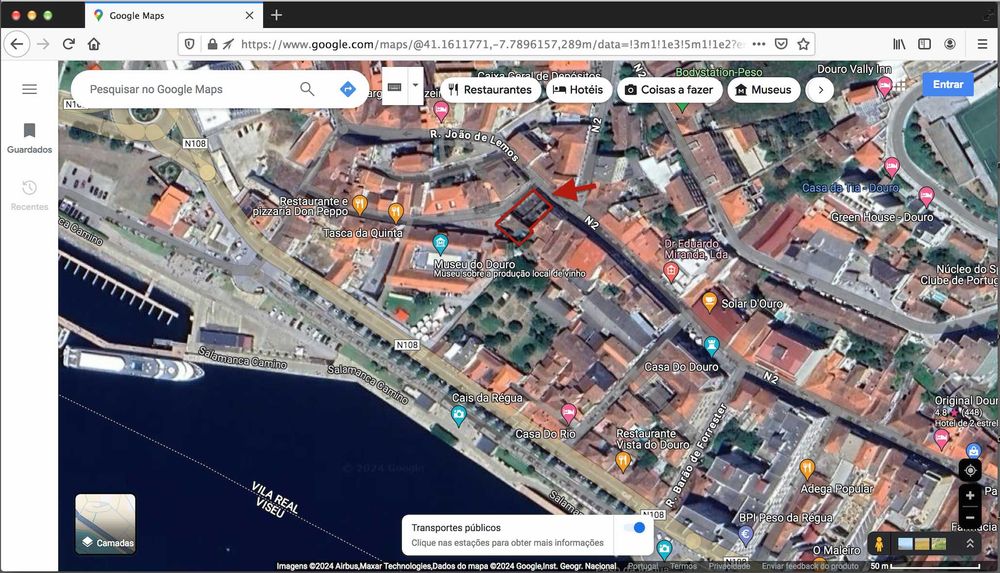This screenshot has height=573, width=1000.
Task: Click the Cais da Régua camera pin
Action: click(458, 417)
